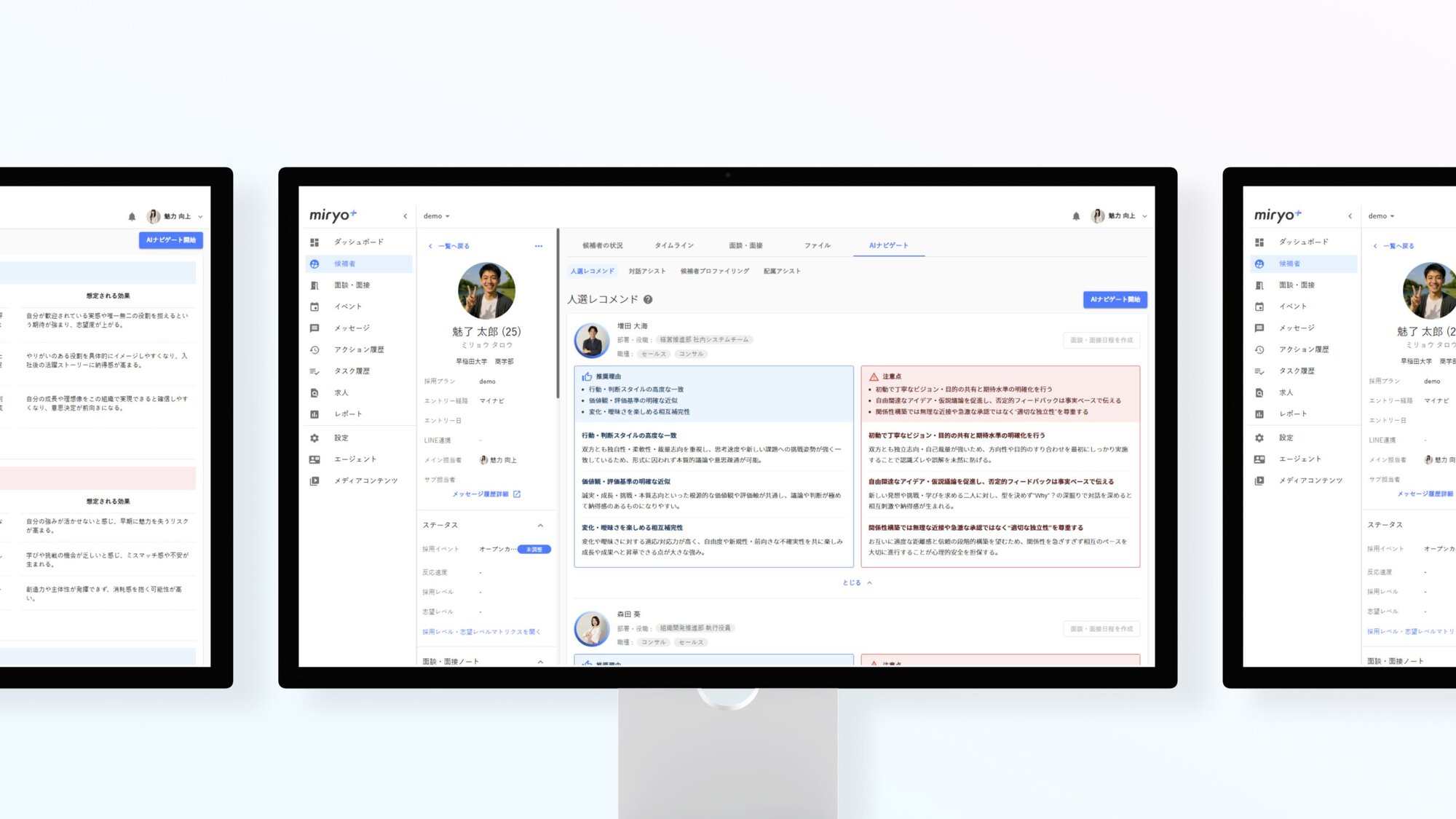Select the 対話アシスト sub-tab

coord(647,271)
